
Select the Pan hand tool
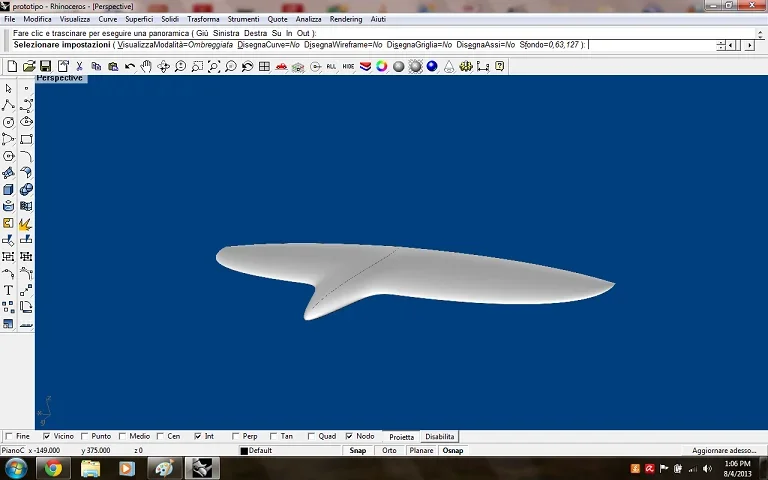click(146, 66)
